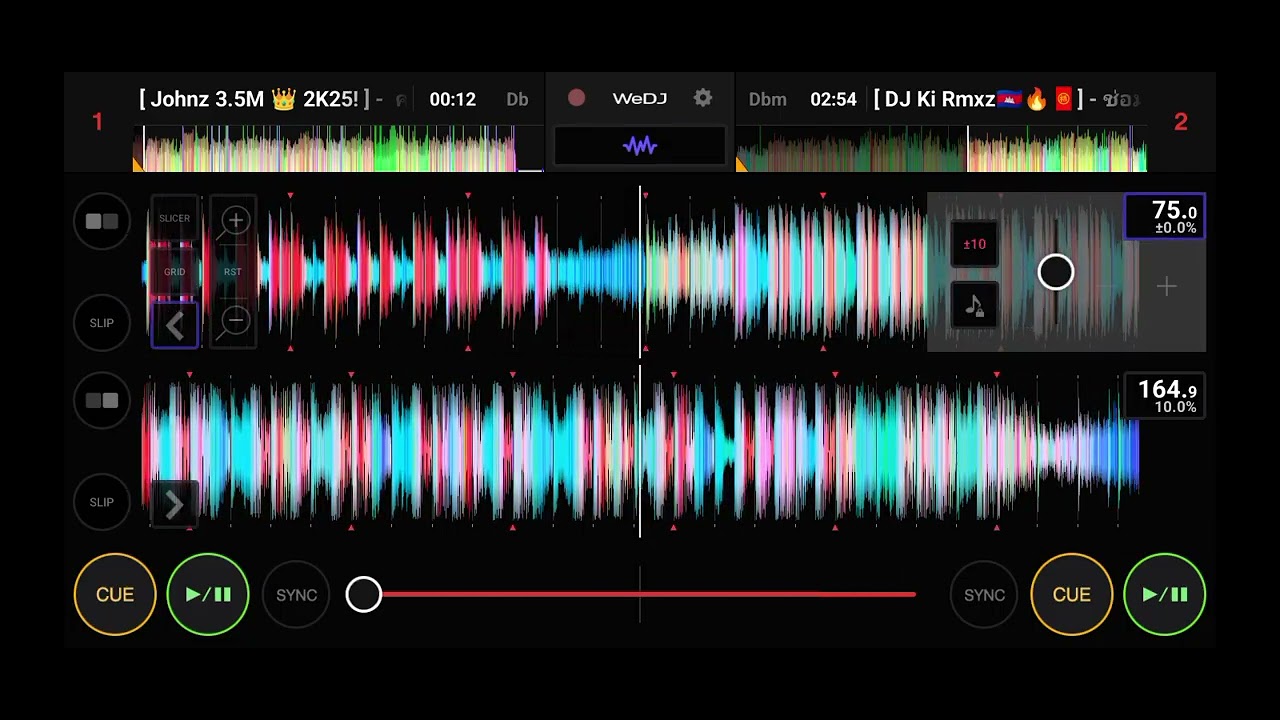This screenshot has width=1280, height=720.
Task: Enable SYNC on deck 1
Action: tap(296, 595)
